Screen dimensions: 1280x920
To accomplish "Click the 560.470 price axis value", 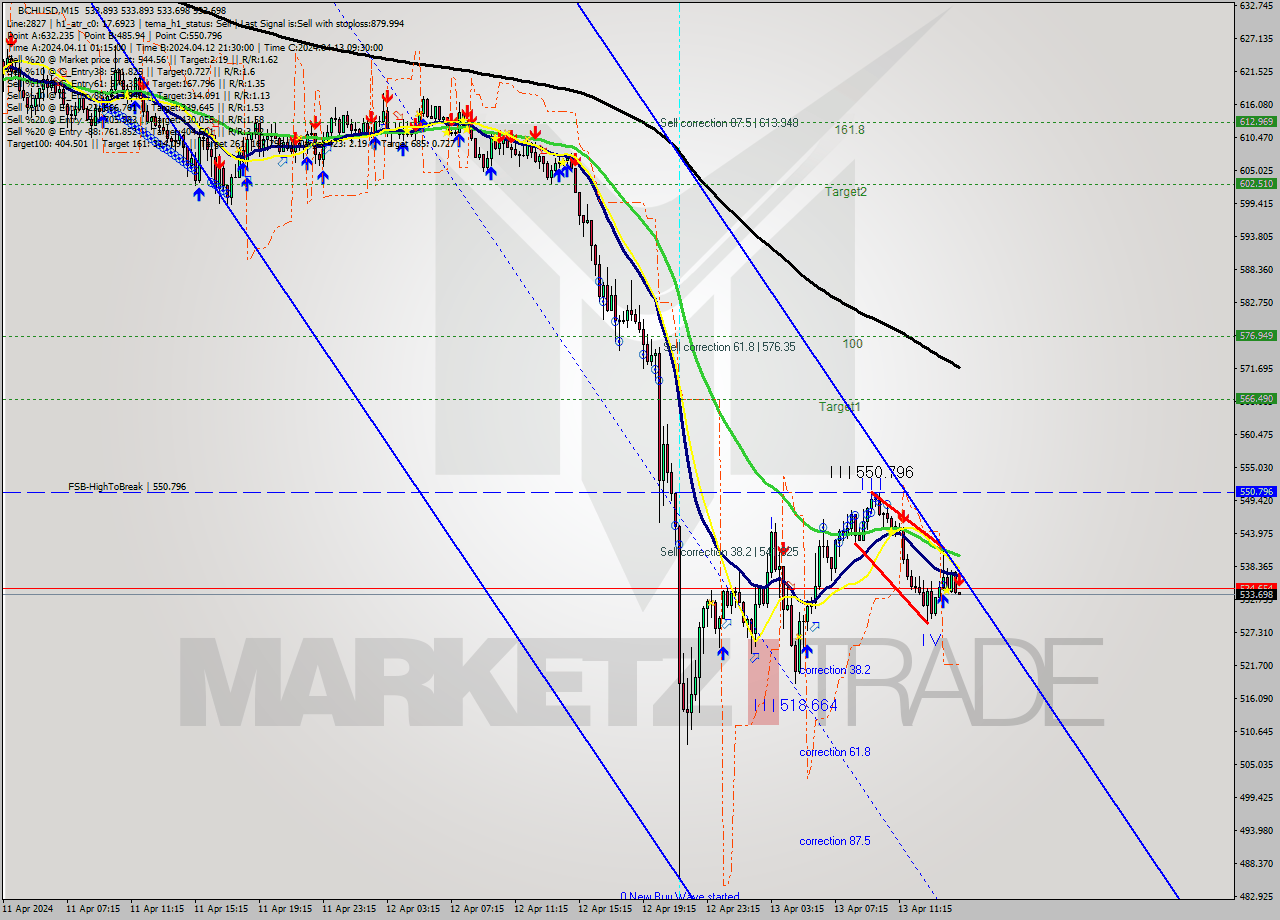I will 1255,434.
